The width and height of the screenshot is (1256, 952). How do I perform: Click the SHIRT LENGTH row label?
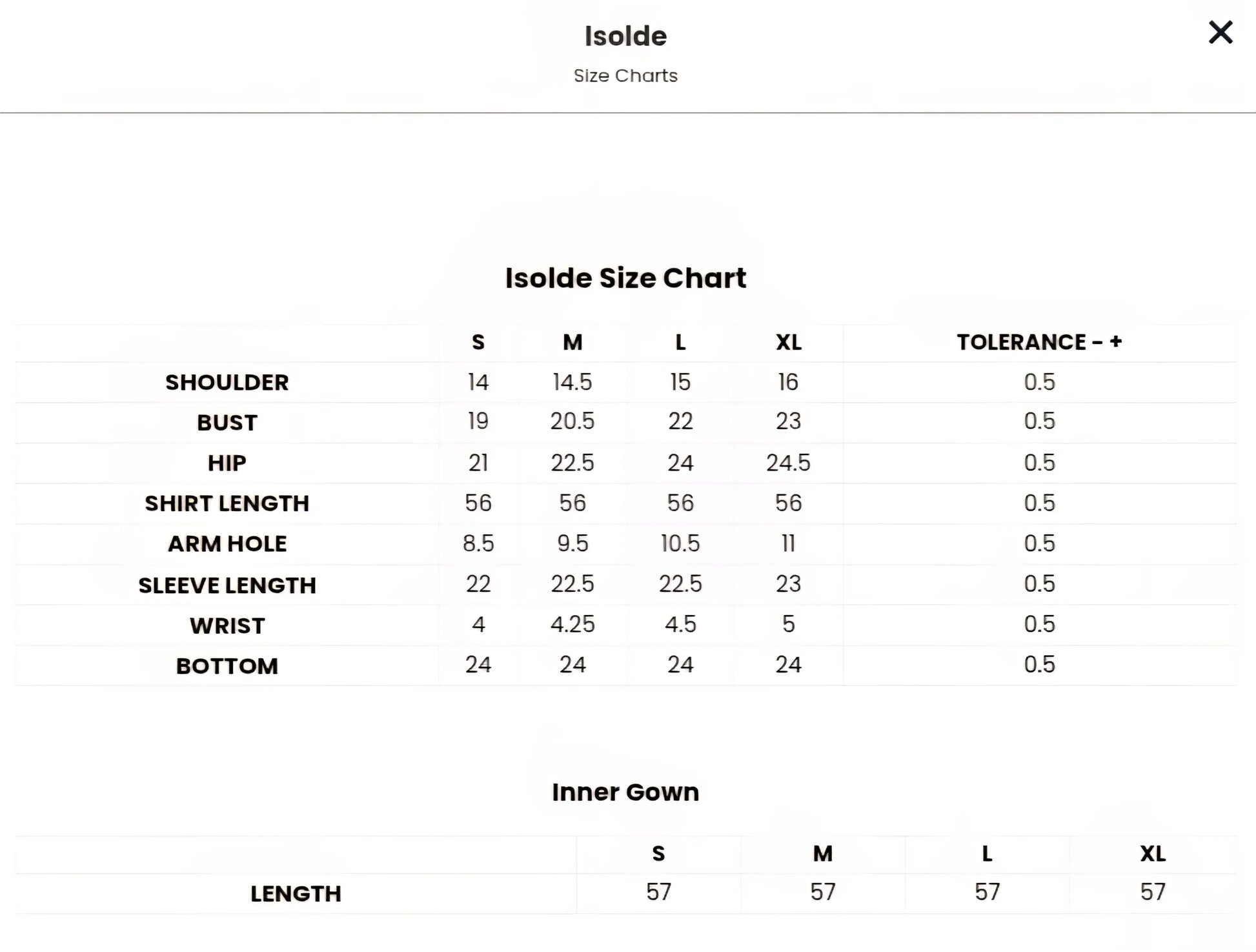click(227, 503)
